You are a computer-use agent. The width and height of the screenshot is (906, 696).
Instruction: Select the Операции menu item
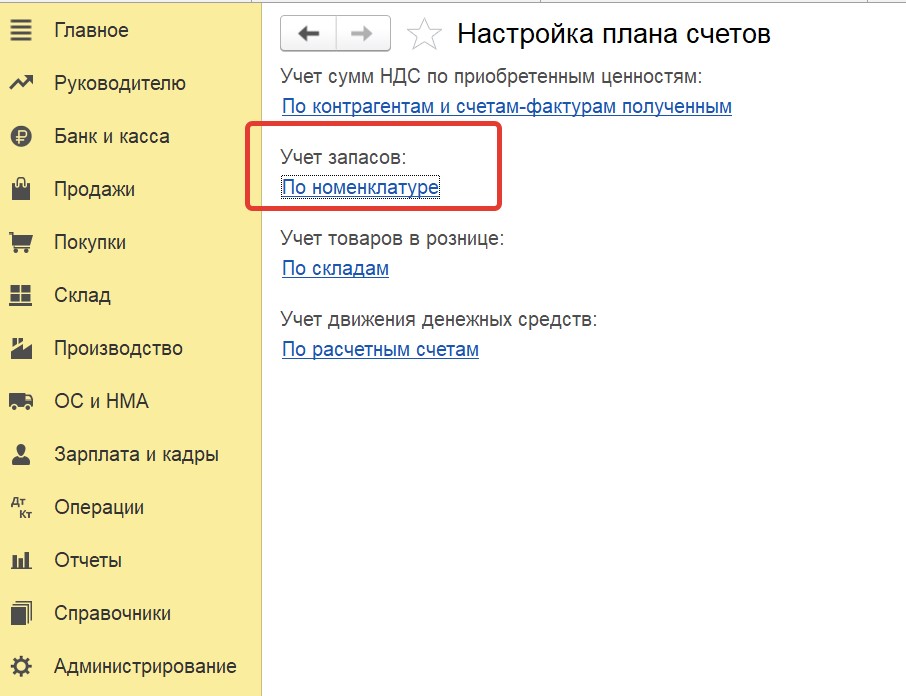(x=99, y=507)
